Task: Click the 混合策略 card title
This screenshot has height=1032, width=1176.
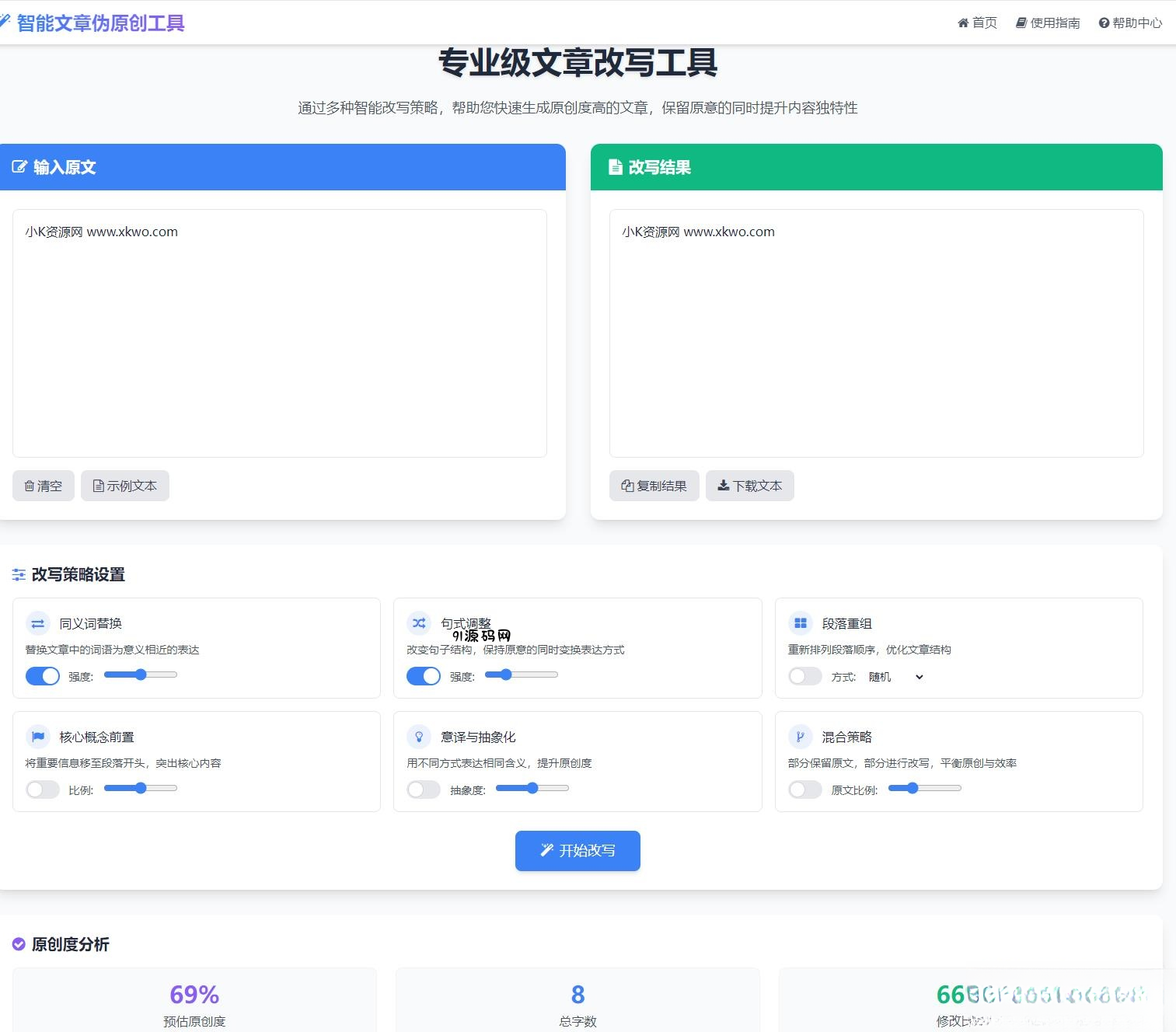Action: 847,737
